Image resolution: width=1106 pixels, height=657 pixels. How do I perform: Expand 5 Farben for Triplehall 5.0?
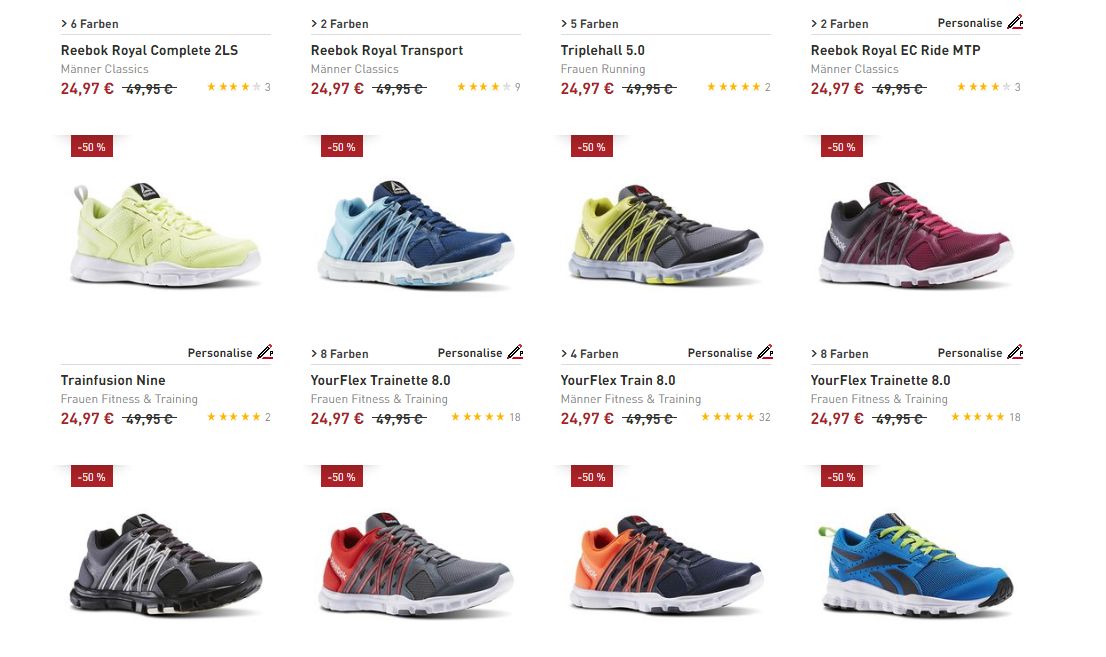coord(590,24)
